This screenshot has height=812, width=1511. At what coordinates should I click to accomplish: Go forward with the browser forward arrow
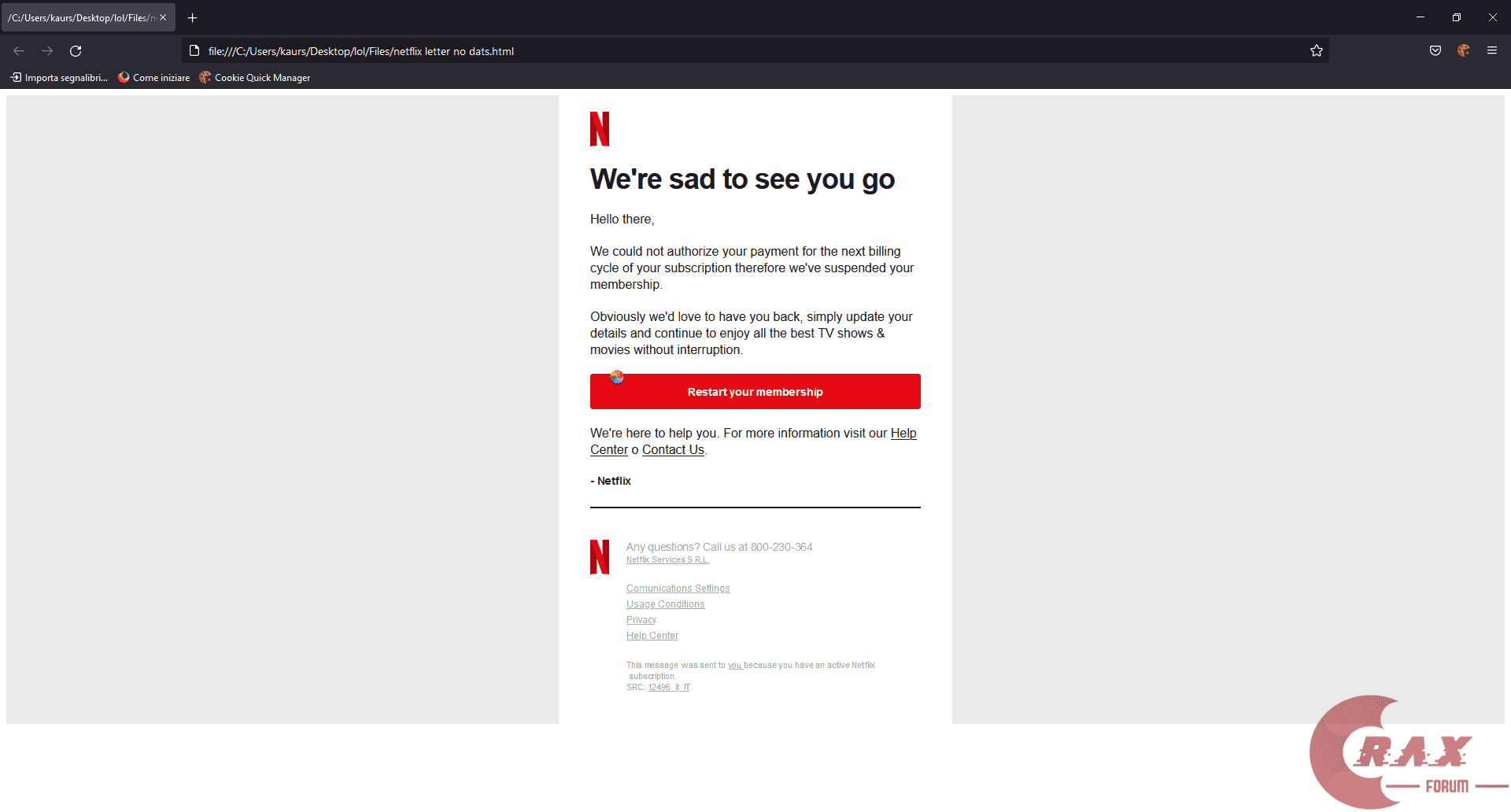[47, 51]
